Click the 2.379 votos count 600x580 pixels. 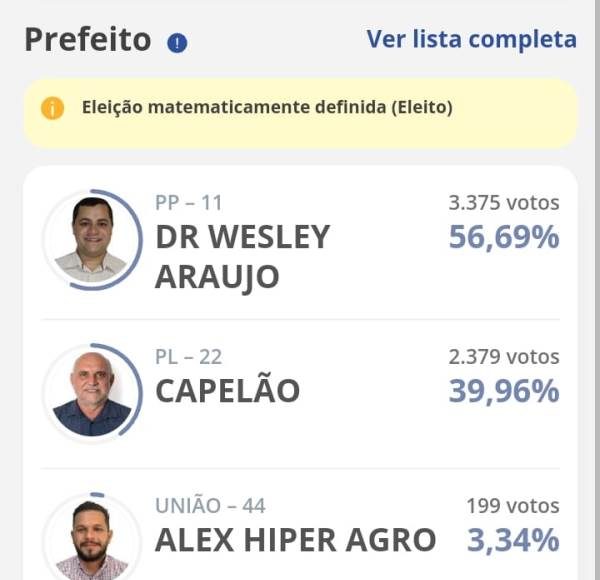click(503, 357)
